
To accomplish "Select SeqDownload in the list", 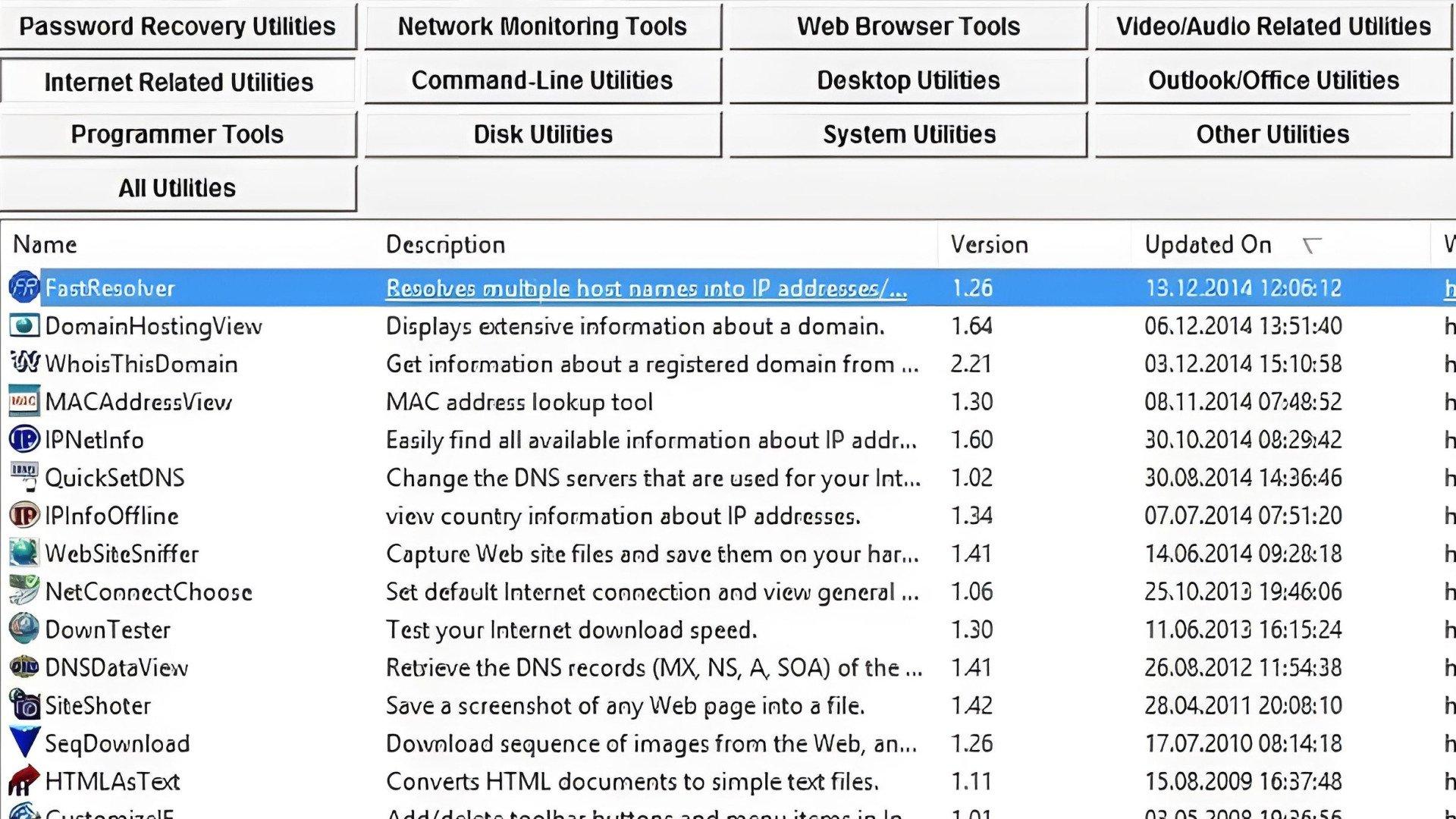I will coord(118,743).
